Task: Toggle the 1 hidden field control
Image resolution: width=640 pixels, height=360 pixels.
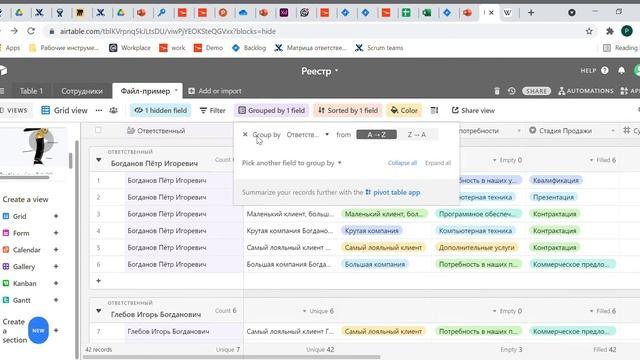Action: pyautogui.click(x=161, y=110)
